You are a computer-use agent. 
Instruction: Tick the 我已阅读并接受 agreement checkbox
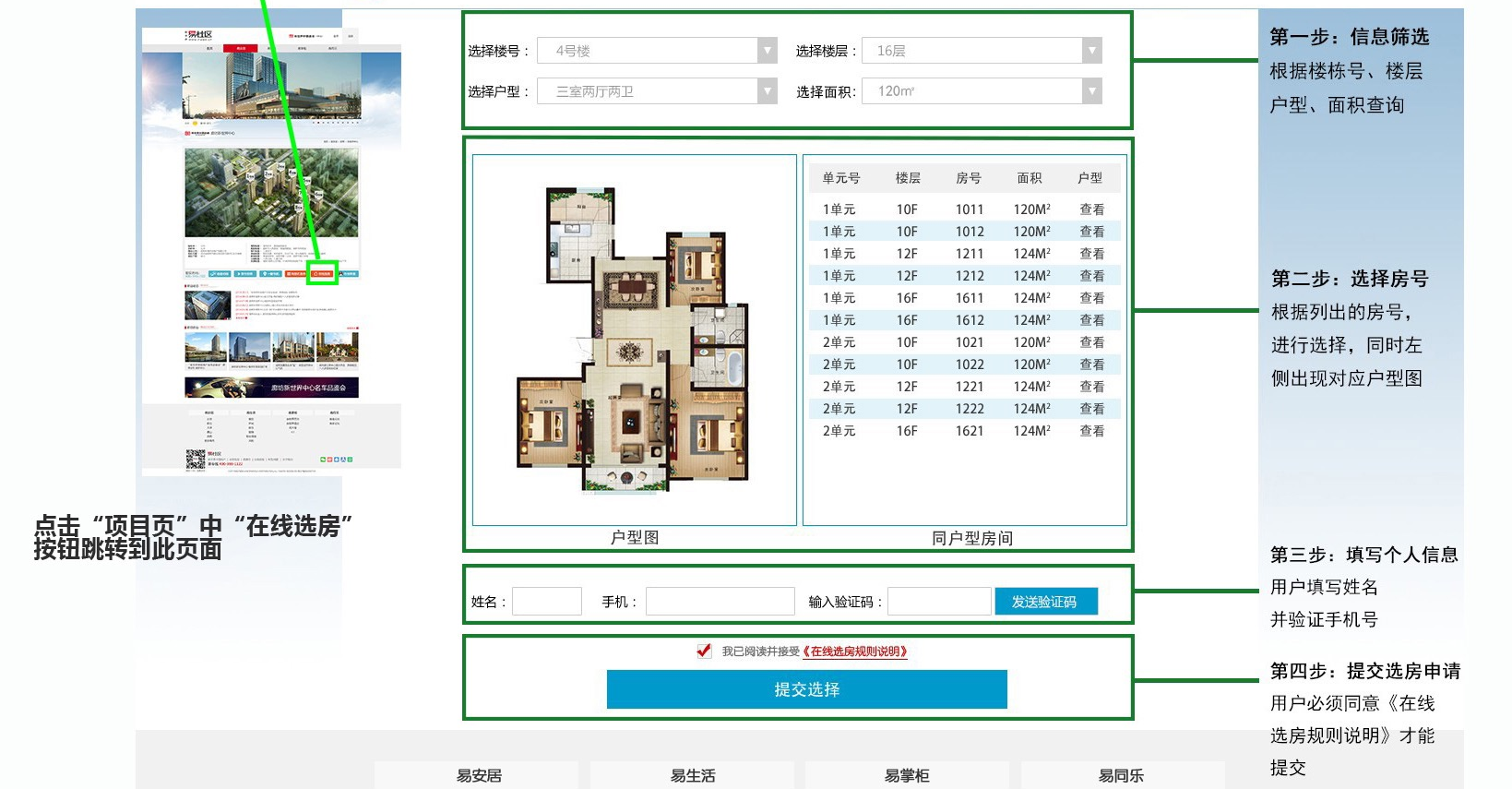point(704,651)
